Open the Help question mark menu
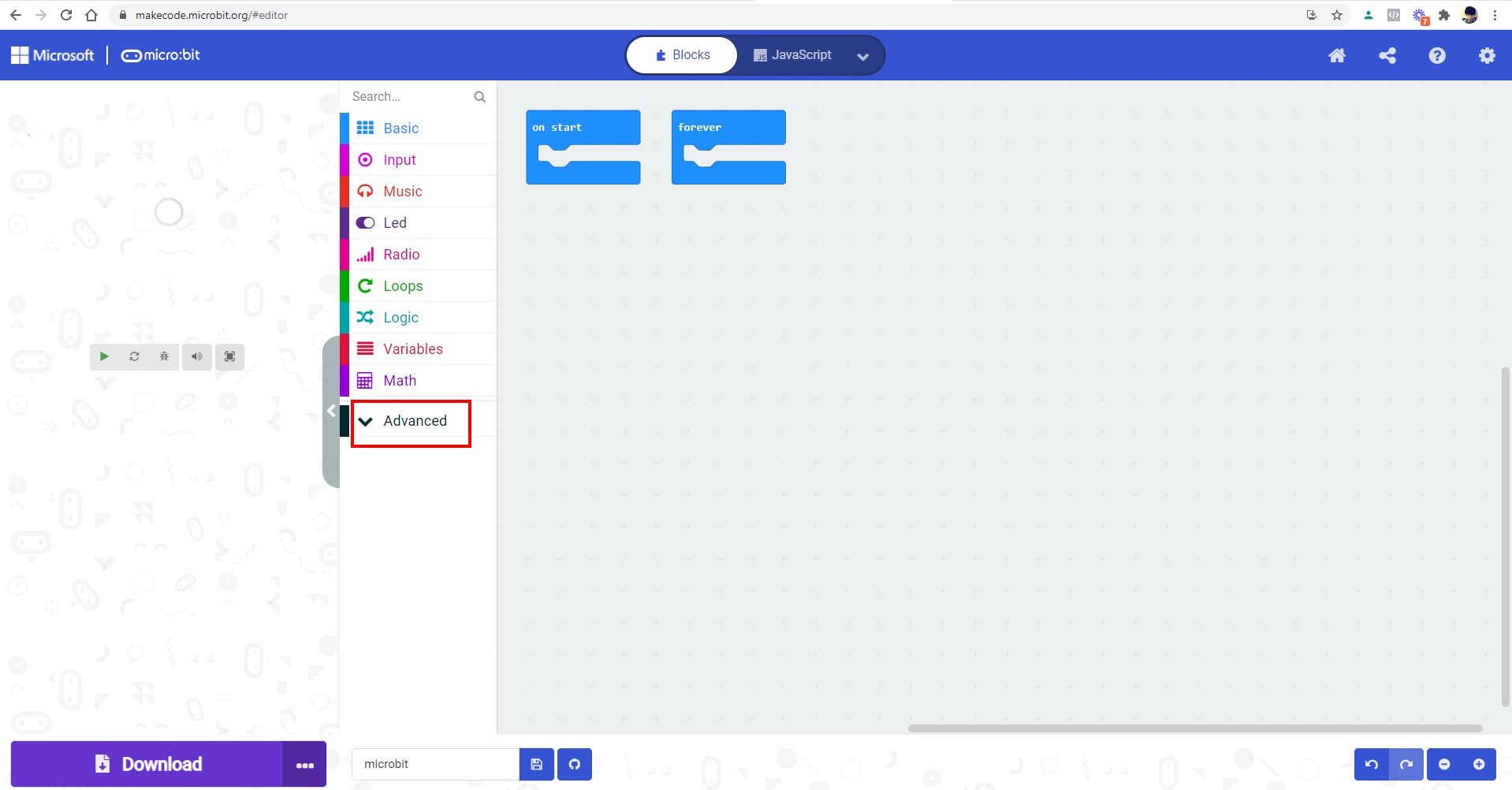The image size is (1512, 790). pos(1437,55)
